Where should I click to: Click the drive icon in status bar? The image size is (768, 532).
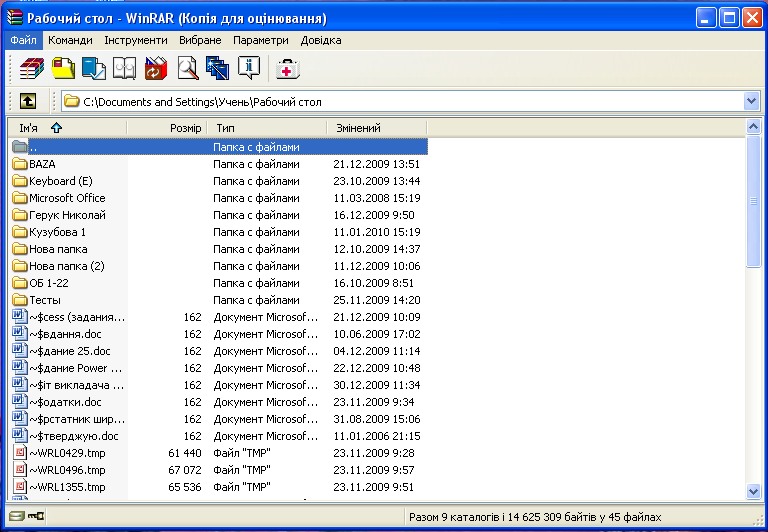17,516
